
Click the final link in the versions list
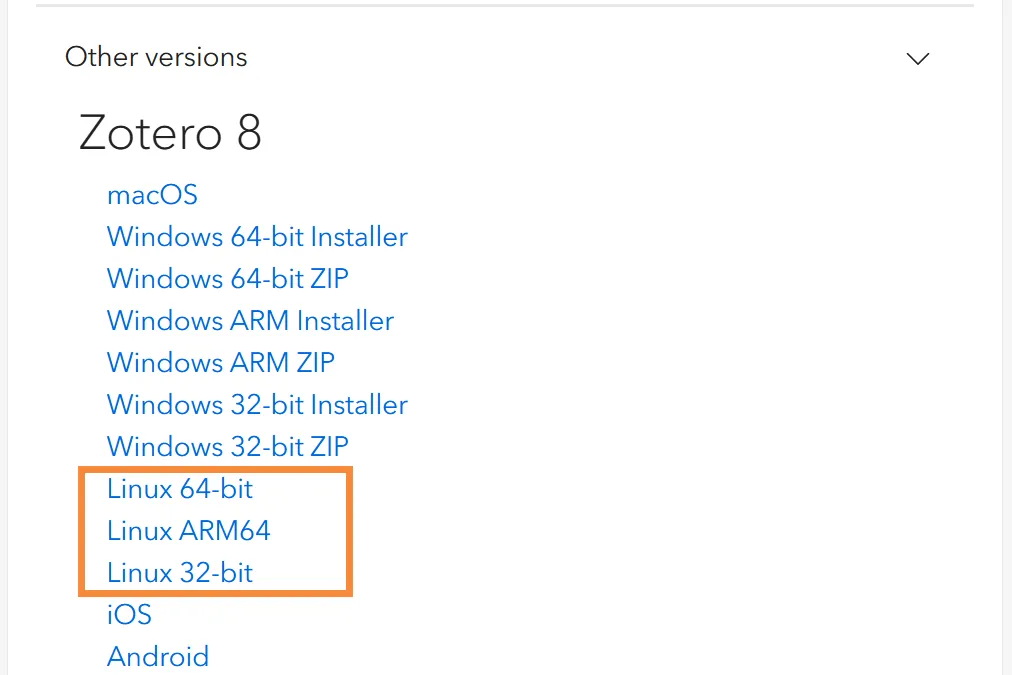[158, 656]
